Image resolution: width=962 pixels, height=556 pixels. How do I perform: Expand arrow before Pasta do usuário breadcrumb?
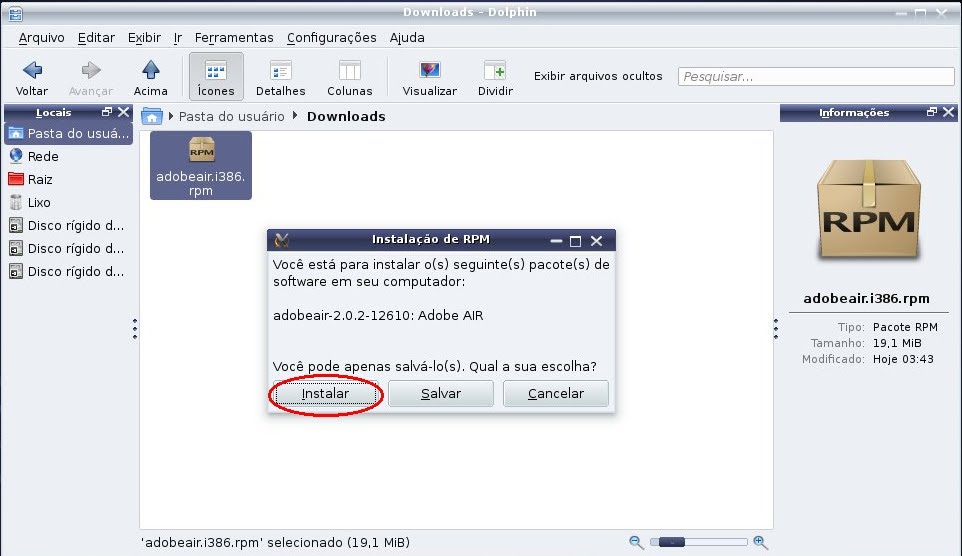[x=171, y=116]
